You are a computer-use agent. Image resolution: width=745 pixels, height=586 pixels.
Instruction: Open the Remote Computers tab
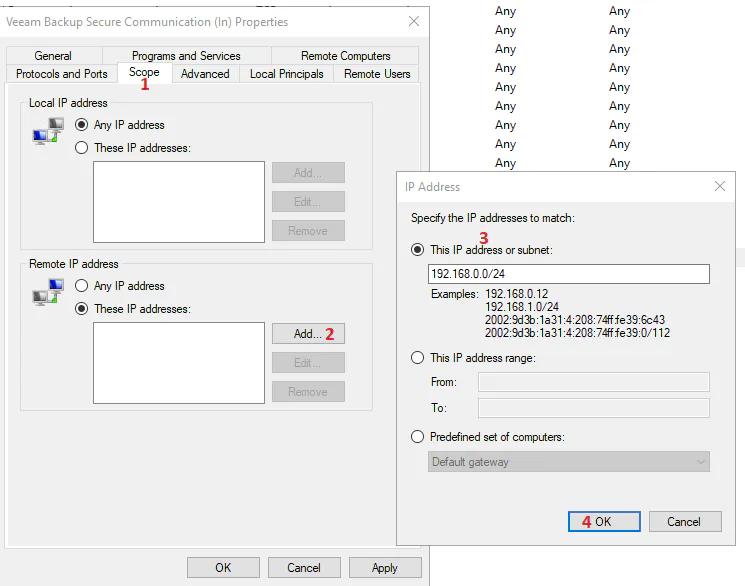[345, 56]
